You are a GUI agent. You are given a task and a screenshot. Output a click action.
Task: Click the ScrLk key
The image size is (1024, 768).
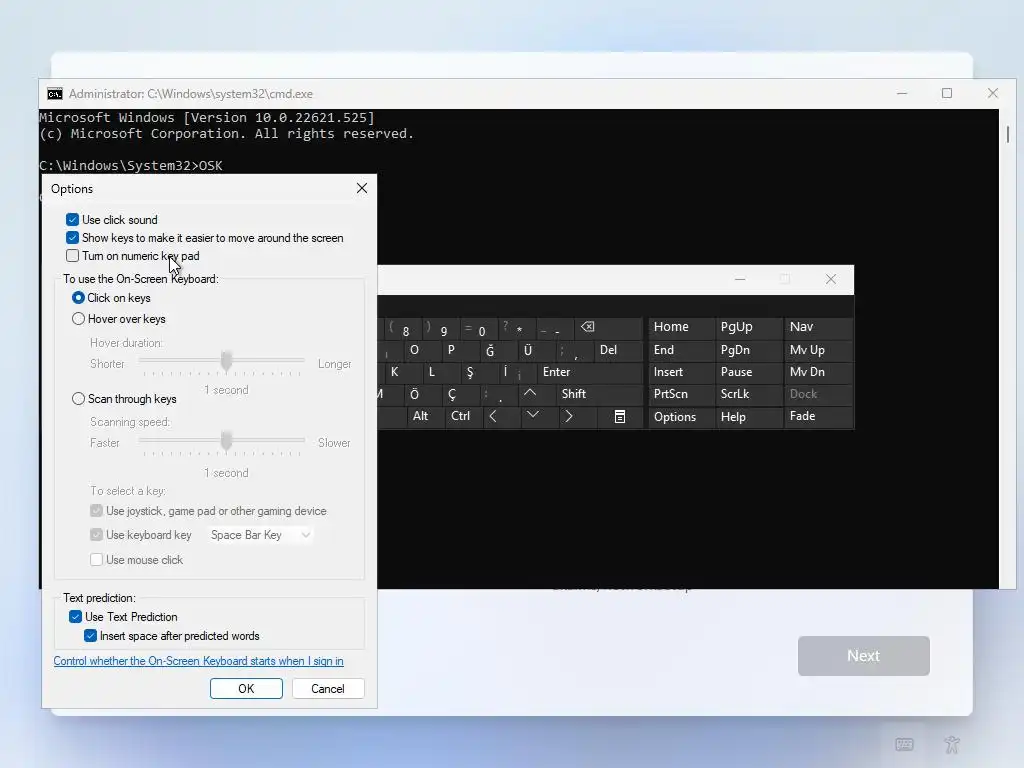tap(749, 394)
